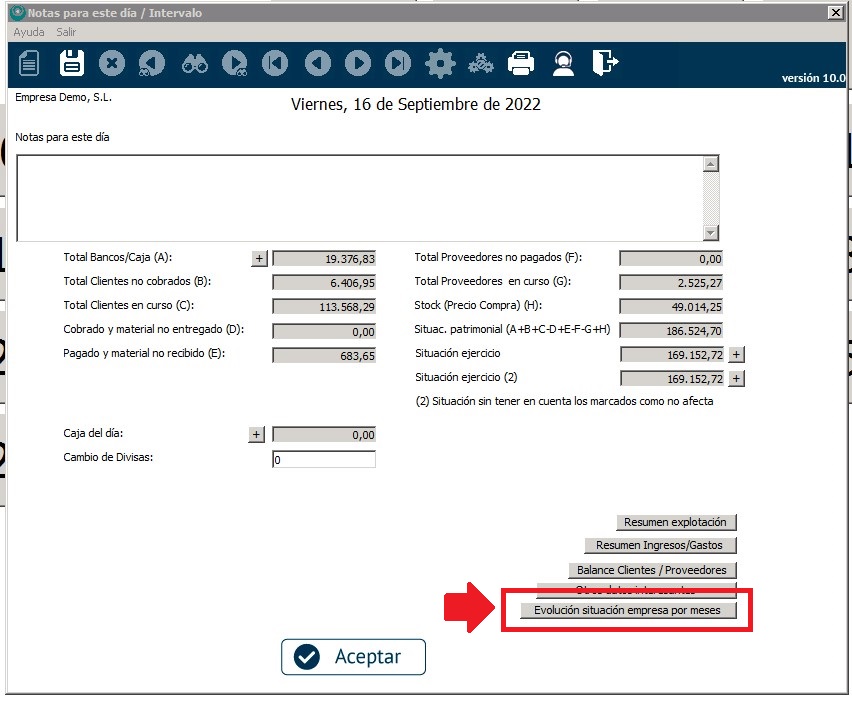This screenshot has width=852, height=702.
Task: Click the new document icon in toolbar
Action: tap(29, 64)
